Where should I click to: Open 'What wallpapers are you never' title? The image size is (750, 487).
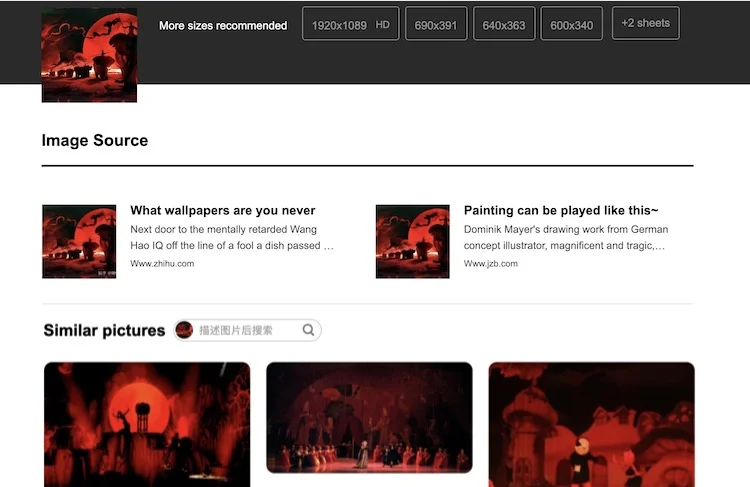222,210
